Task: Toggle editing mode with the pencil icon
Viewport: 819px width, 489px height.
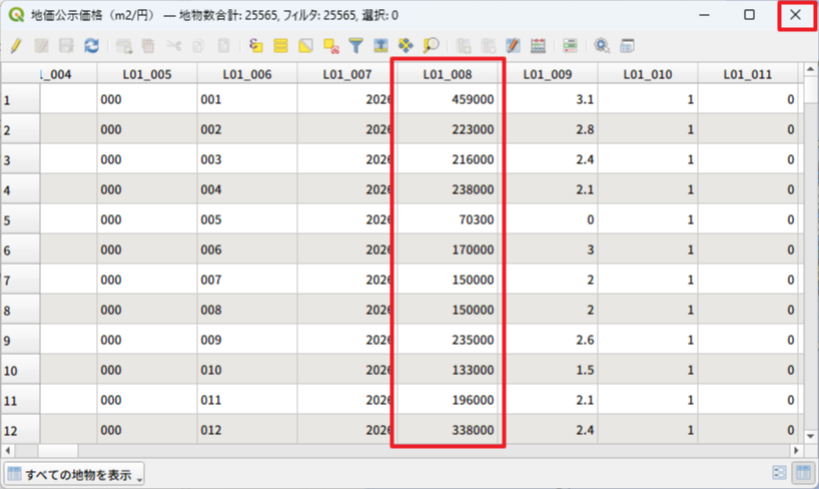Action: pyautogui.click(x=16, y=46)
